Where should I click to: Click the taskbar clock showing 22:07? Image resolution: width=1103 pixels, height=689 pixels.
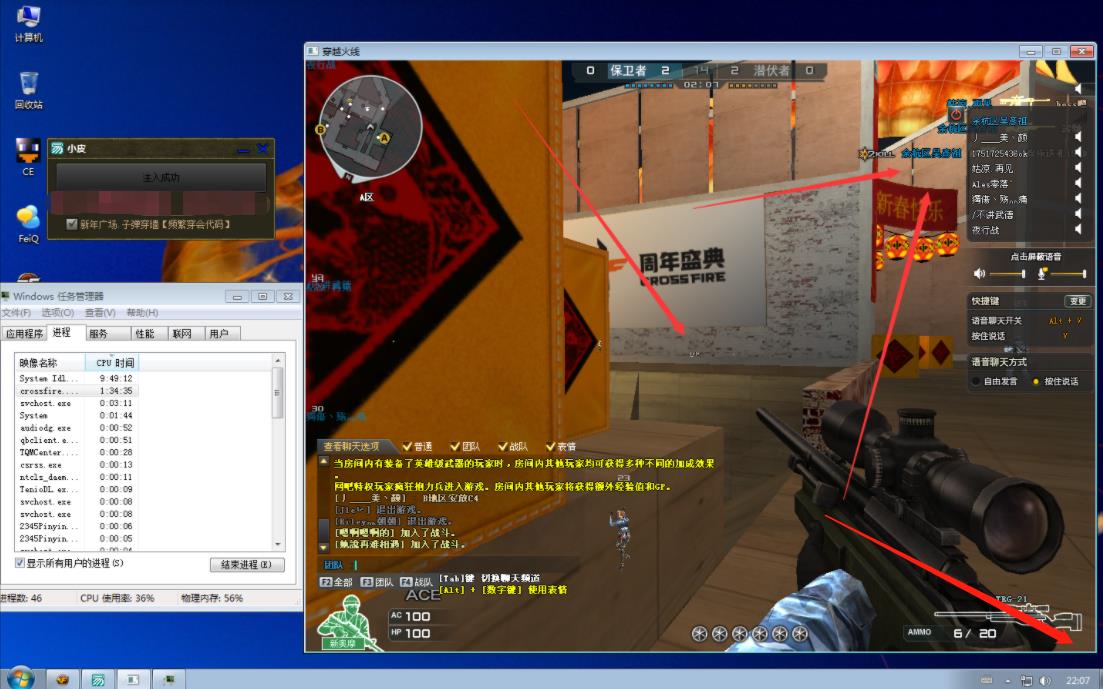tap(1077, 681)
